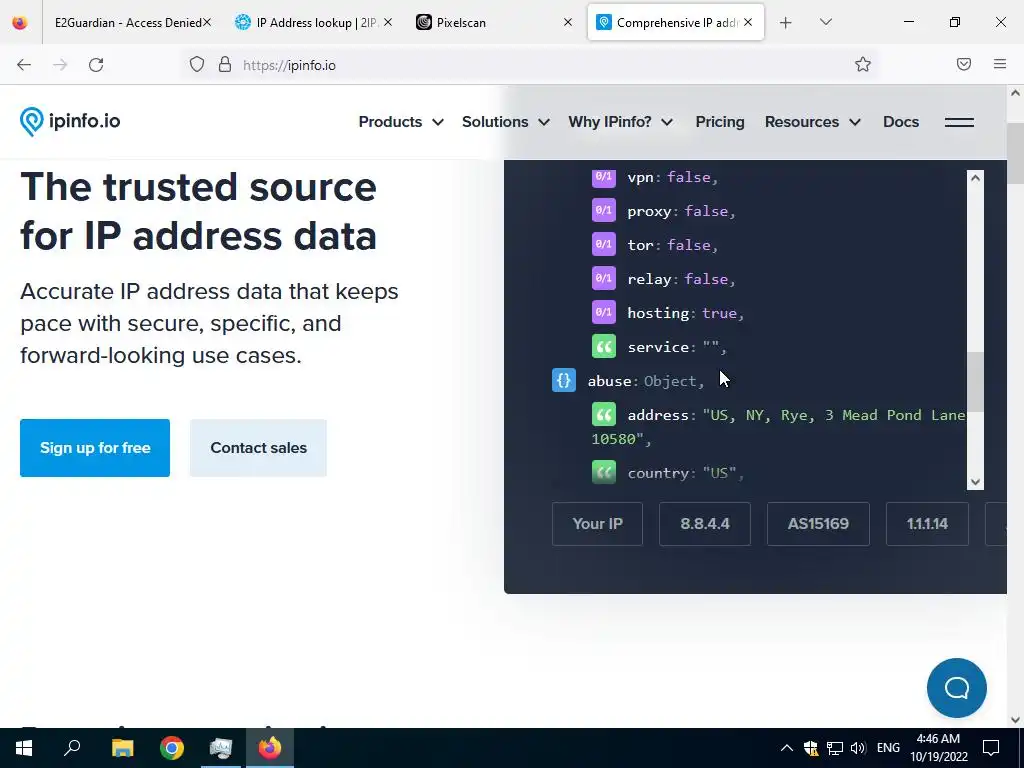Screen dimensions: 1024x768
Task: Click the boolean type icon beside vpn
Action: [603, 176]
